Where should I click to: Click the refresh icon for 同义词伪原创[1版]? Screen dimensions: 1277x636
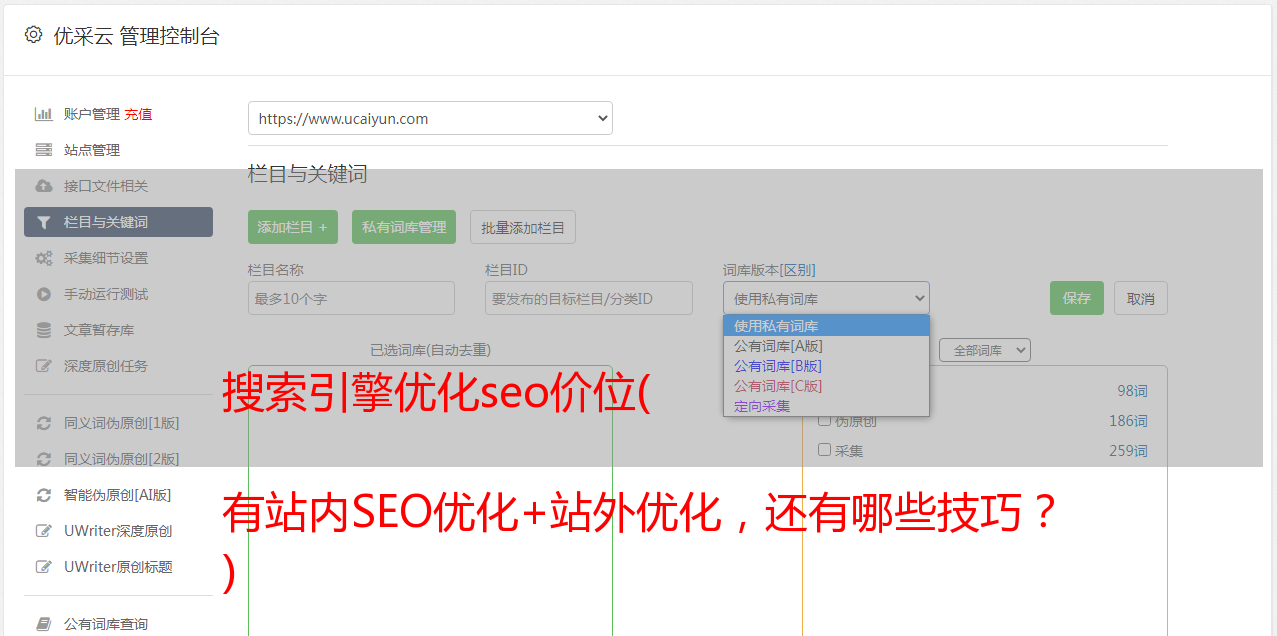point(43,423)
